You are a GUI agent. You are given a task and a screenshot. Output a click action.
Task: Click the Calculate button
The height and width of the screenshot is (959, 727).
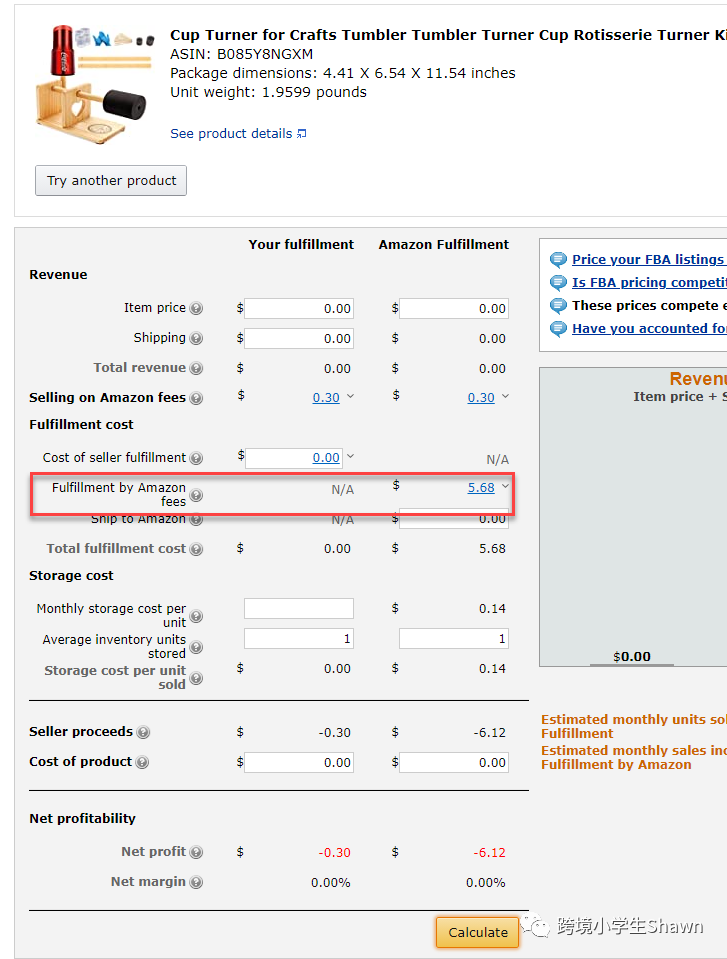[x=478, y=932]
